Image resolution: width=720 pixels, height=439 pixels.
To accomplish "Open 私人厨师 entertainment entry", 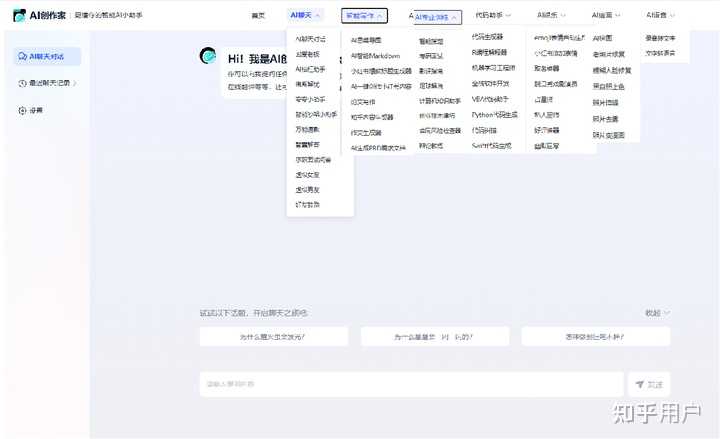I will (x=546, y=115).
